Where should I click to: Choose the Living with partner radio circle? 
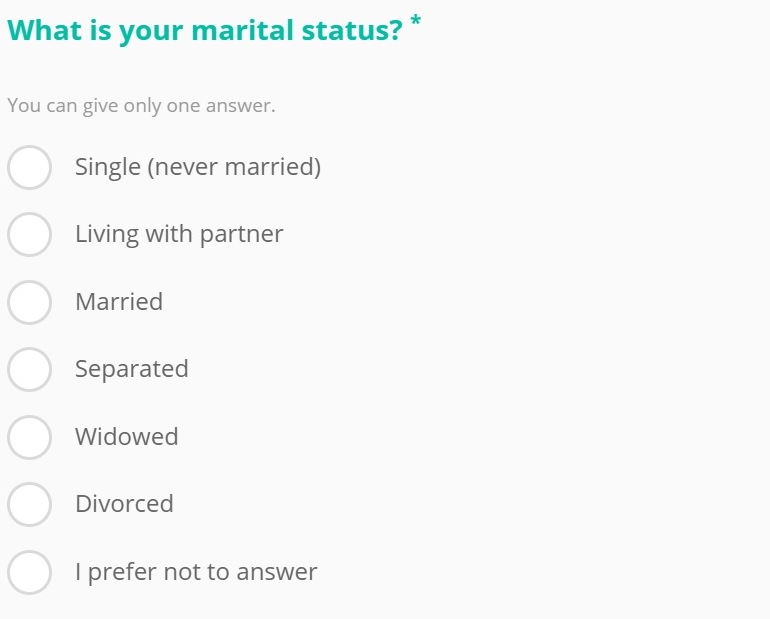pos(29,235)
